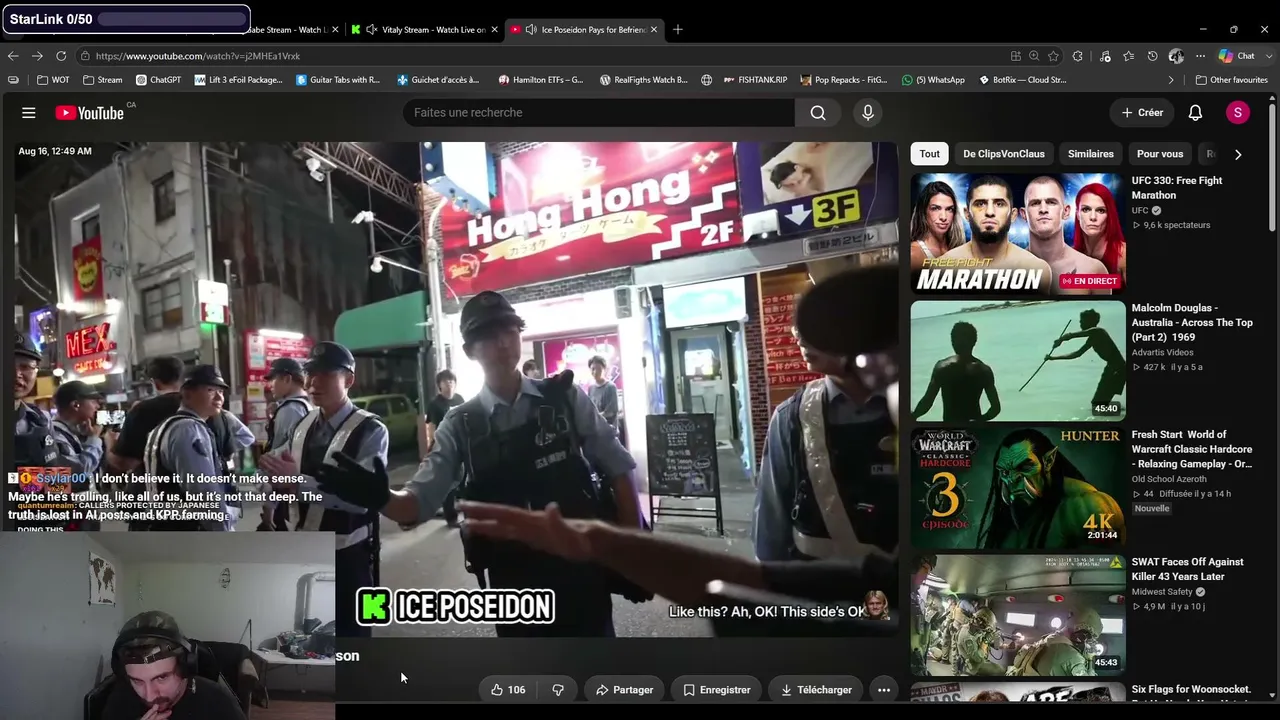The image size is (1280, 720).
Task: Open the Pop Repacks FitGirl bookmark
Action: [842, 80]
